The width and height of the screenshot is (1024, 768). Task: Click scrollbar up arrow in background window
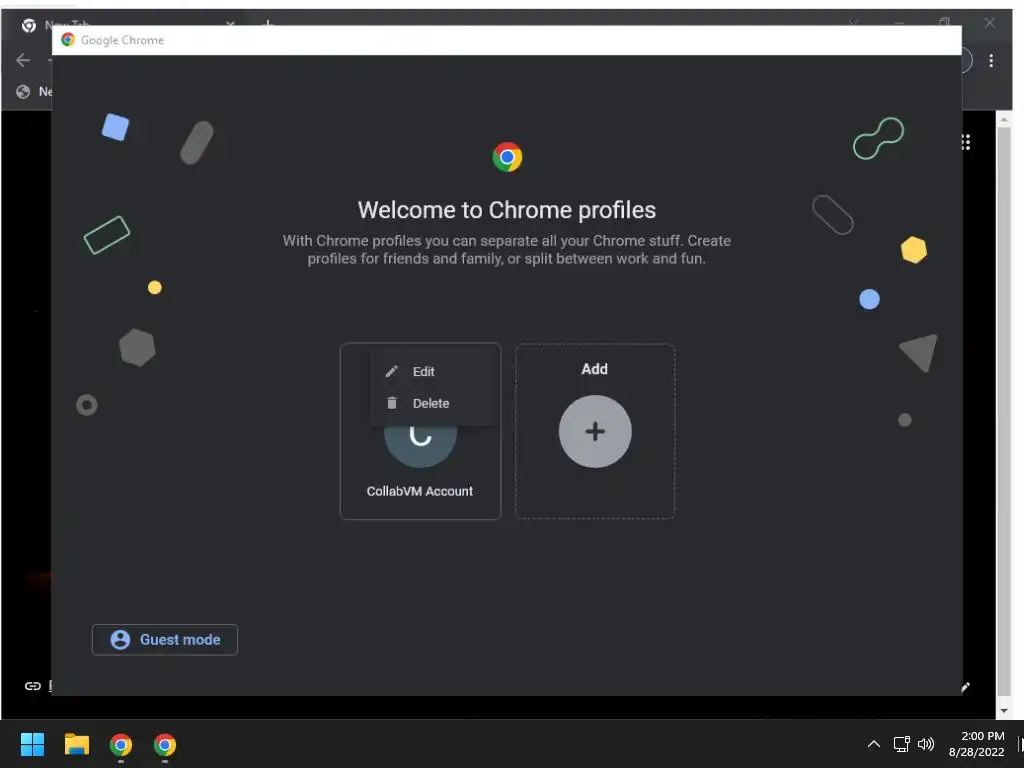point(1004,120)
